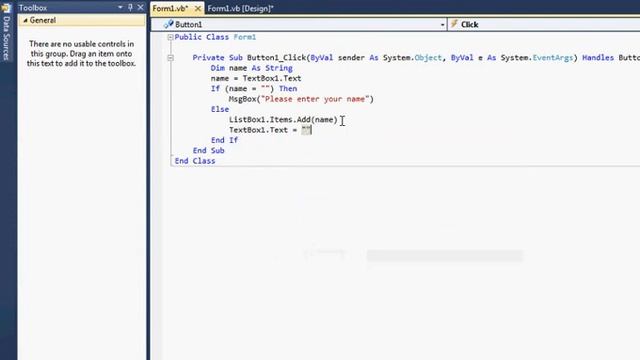Screen dimensions: 640x360
Task: Click the 'name = TextBox1.Text' line
Action: pyautogui.click(x=256, y=78)
